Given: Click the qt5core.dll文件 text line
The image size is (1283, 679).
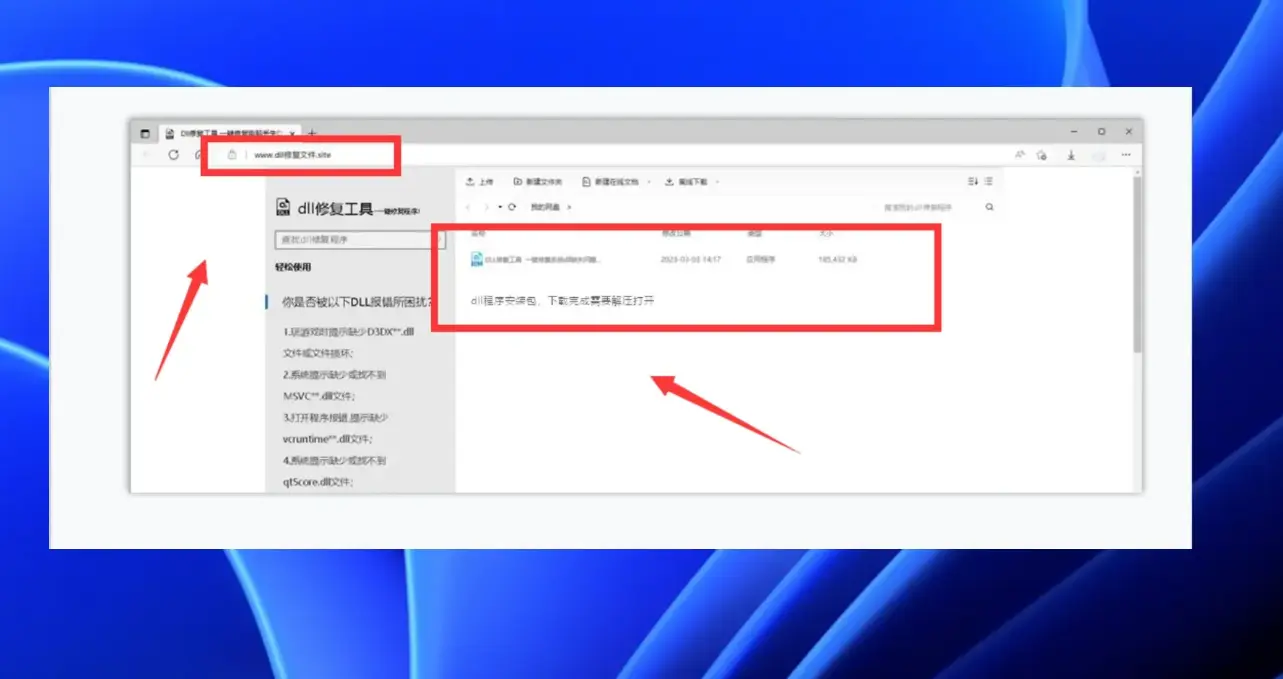Looking at the screenshot, I should click(x=318, y=482).
